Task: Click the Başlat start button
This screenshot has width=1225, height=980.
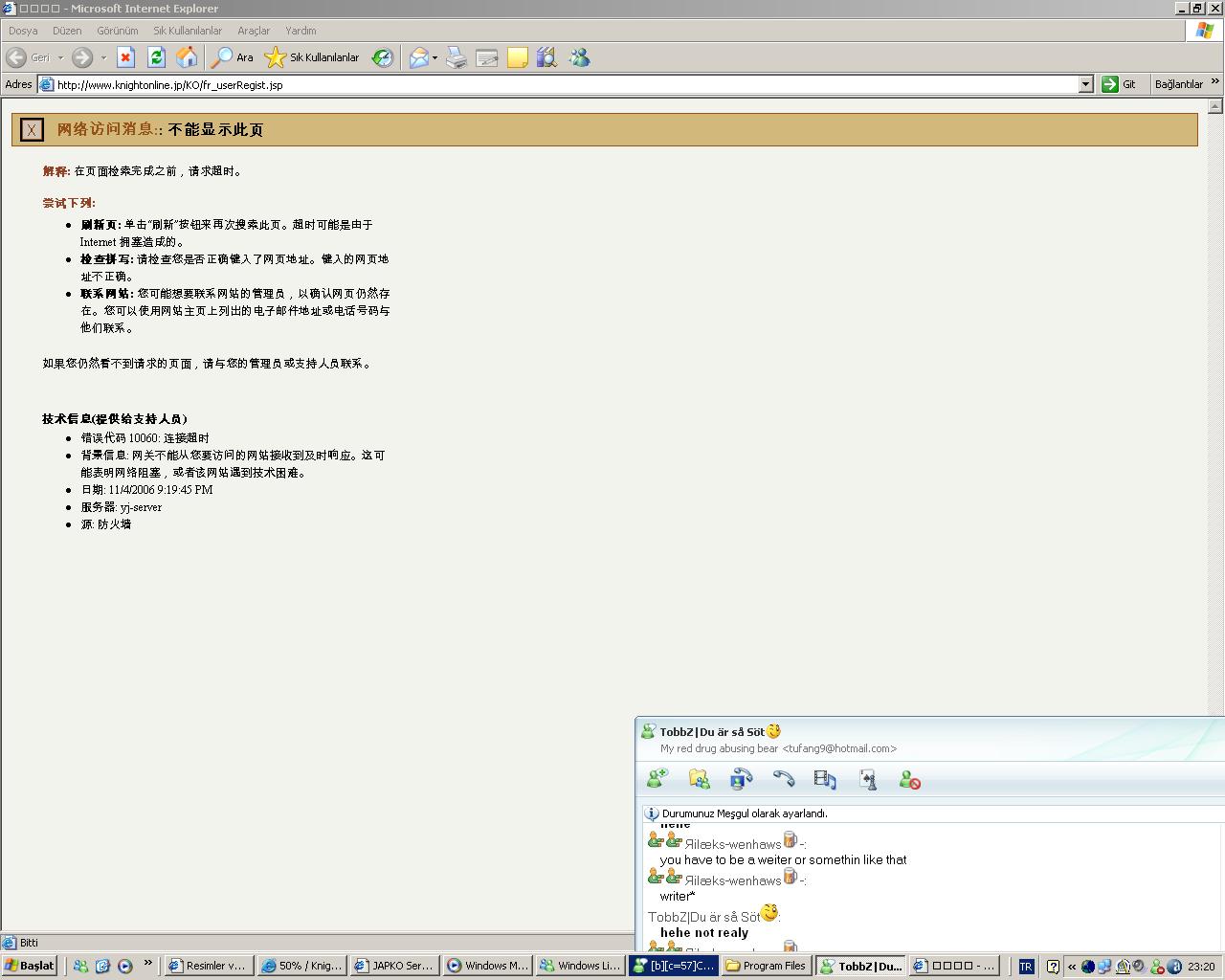Action: click(30, 966)
